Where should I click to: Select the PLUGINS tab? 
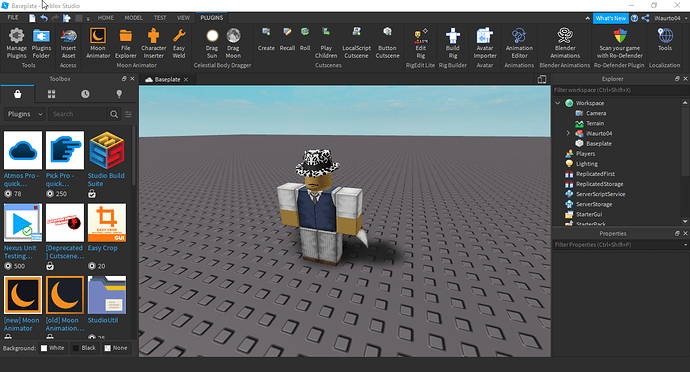click(212, 18)
